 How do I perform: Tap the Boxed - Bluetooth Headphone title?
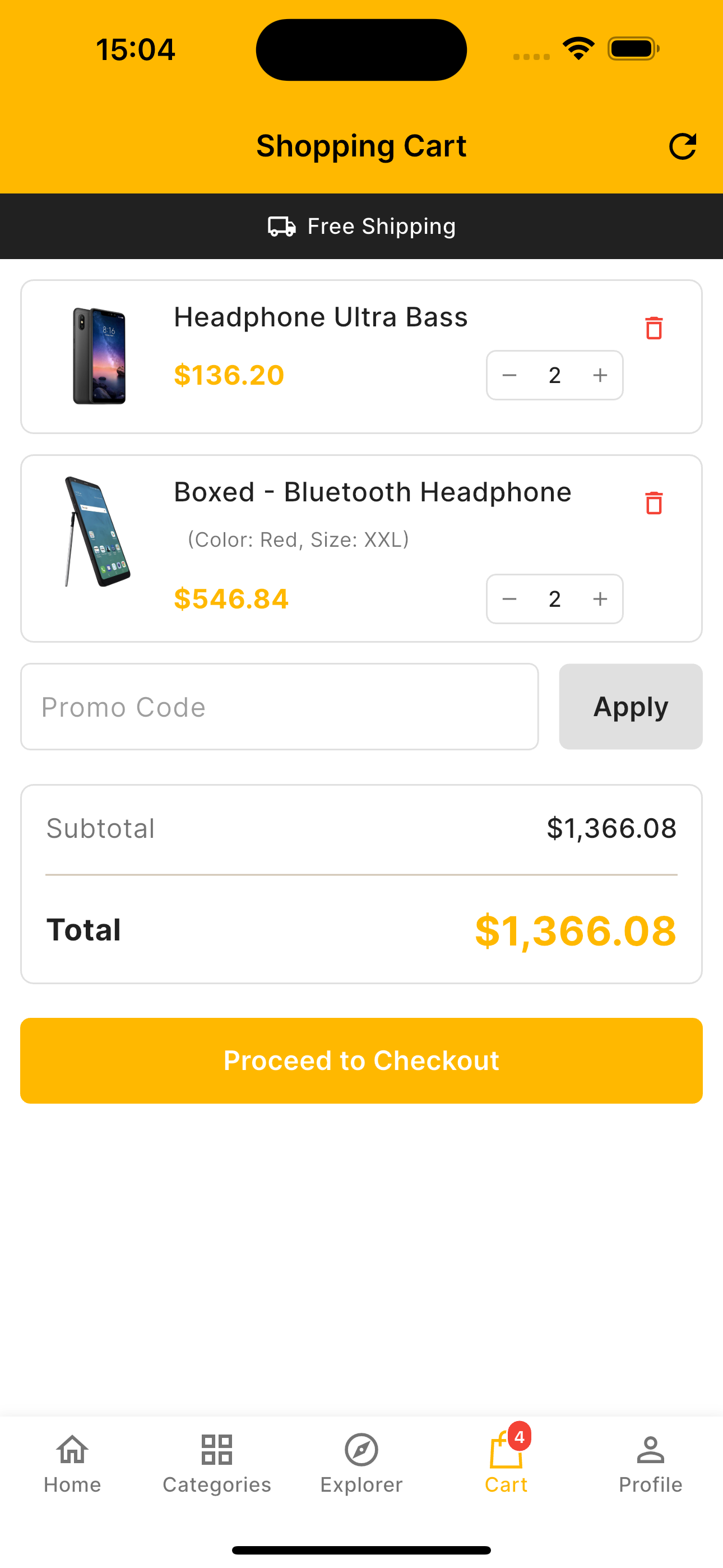(373, 492)
